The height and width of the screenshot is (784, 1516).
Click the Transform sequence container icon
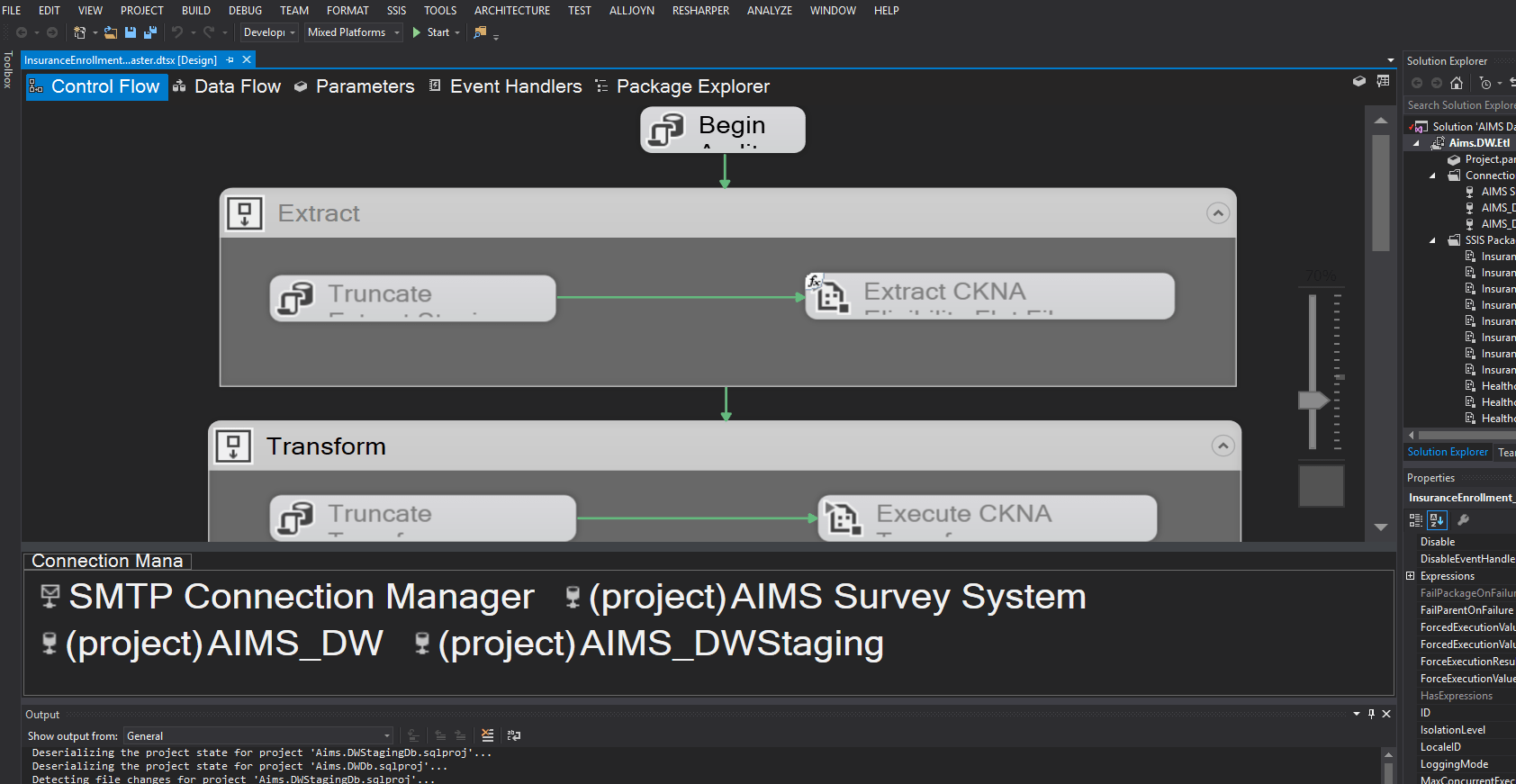click(x=233, y=446)
